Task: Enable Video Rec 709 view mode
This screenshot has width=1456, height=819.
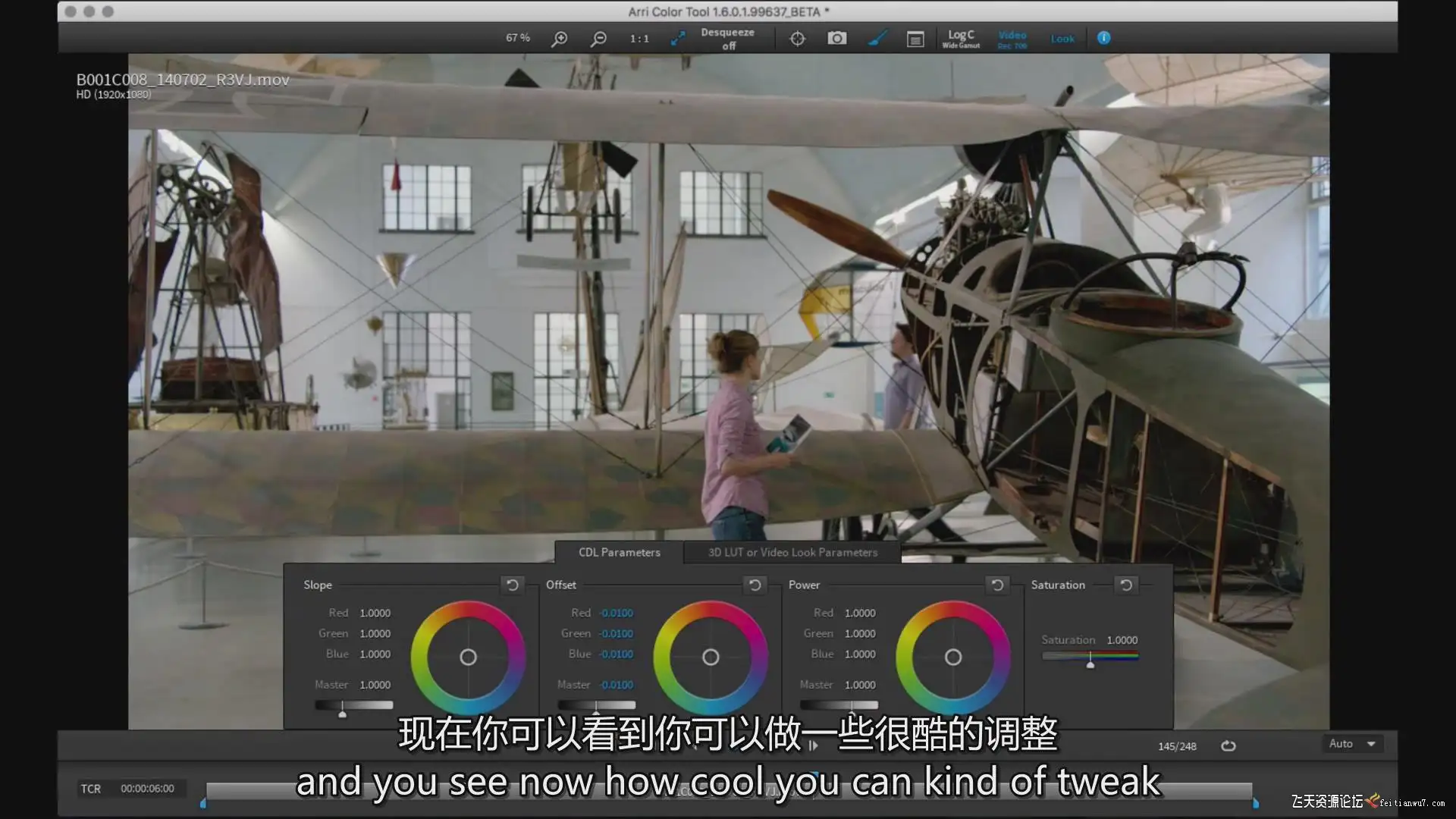Action: tap(1012, 39)
